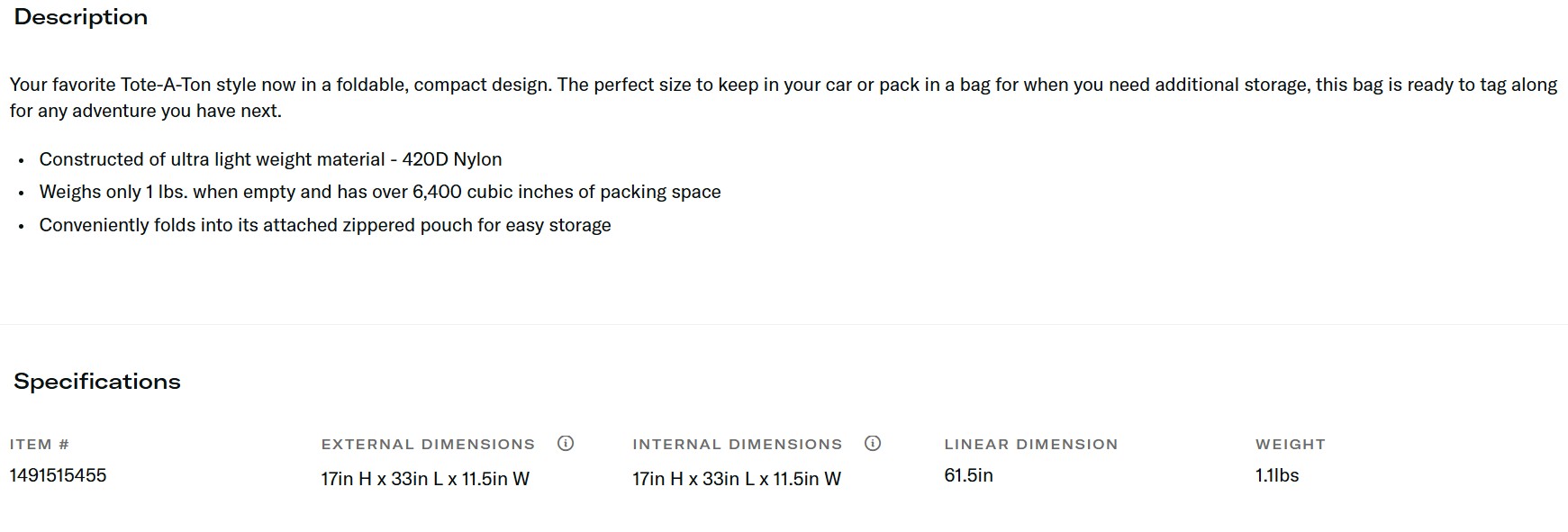
Task: Click the 420D Nylon material bullet point
Action: click(270, 159)
